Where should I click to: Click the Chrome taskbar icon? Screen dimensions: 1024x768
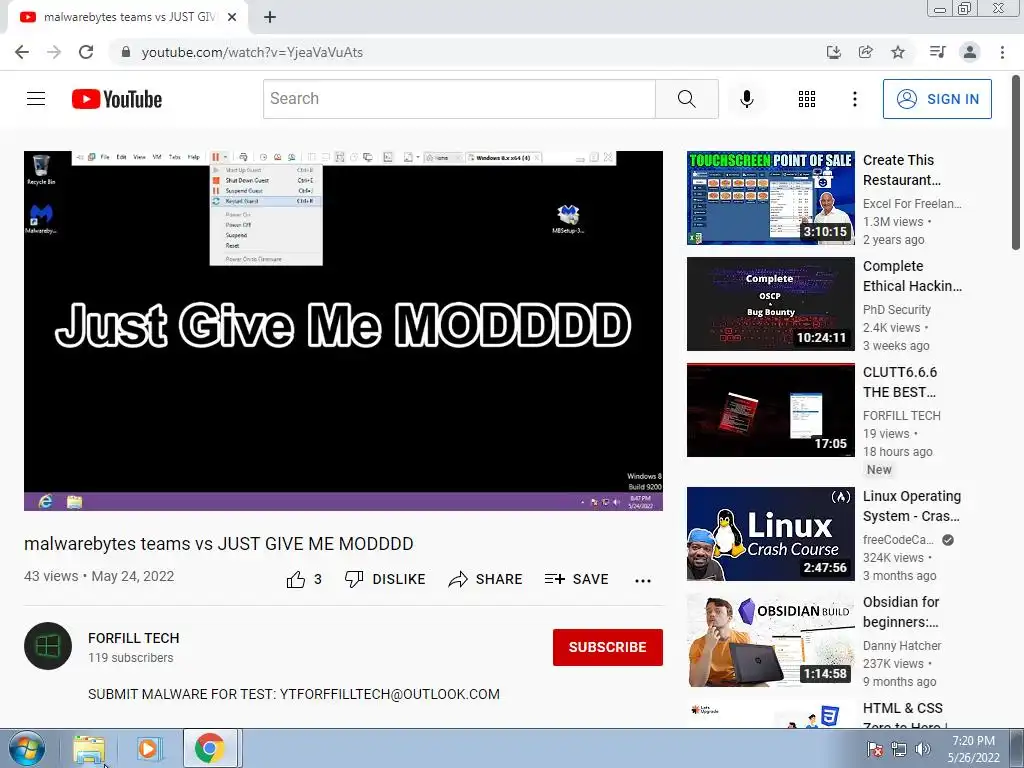click(x=209, y=748)
